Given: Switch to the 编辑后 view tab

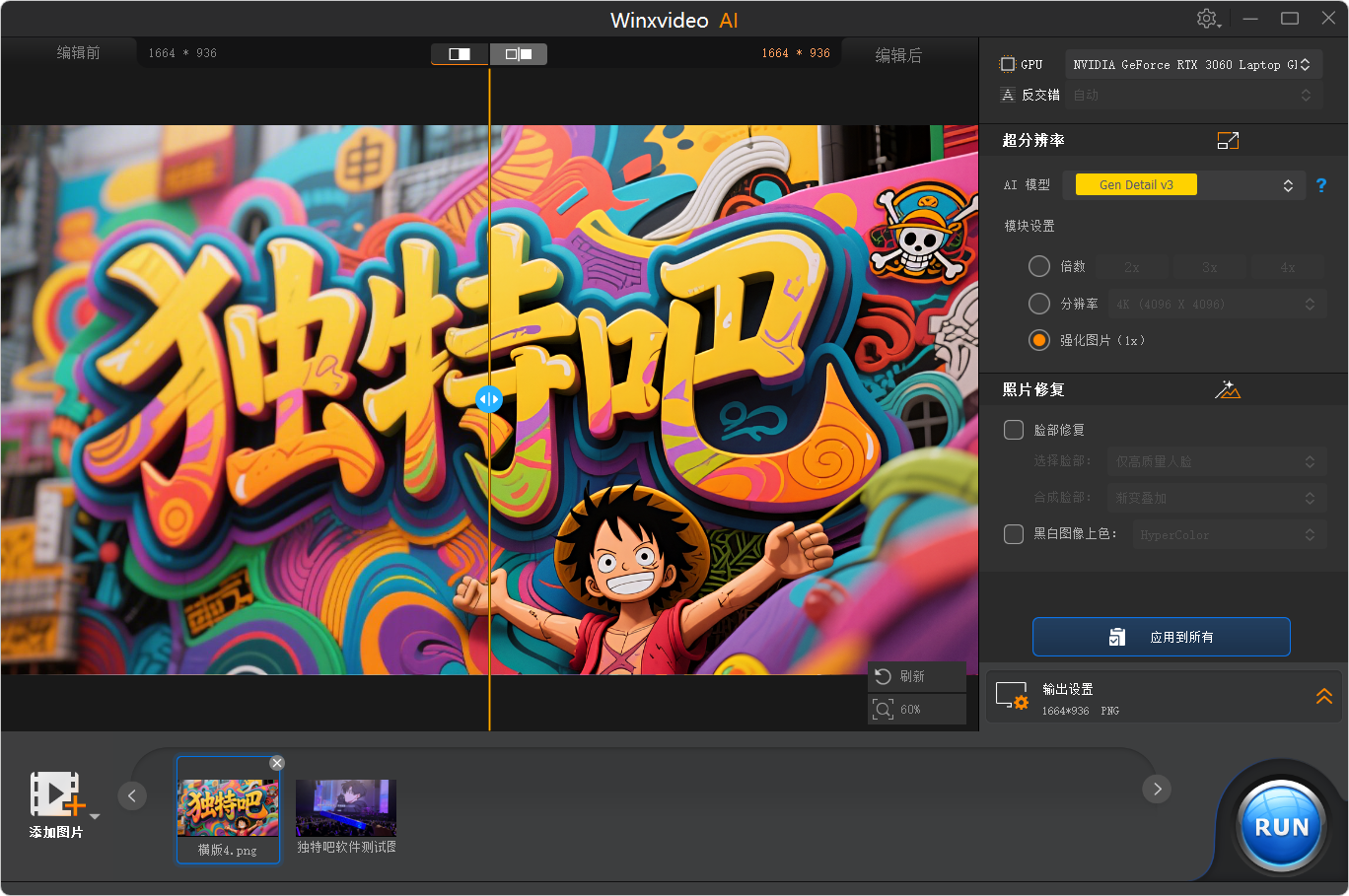Looking at the screenshot, I should (x=898, y=54).
